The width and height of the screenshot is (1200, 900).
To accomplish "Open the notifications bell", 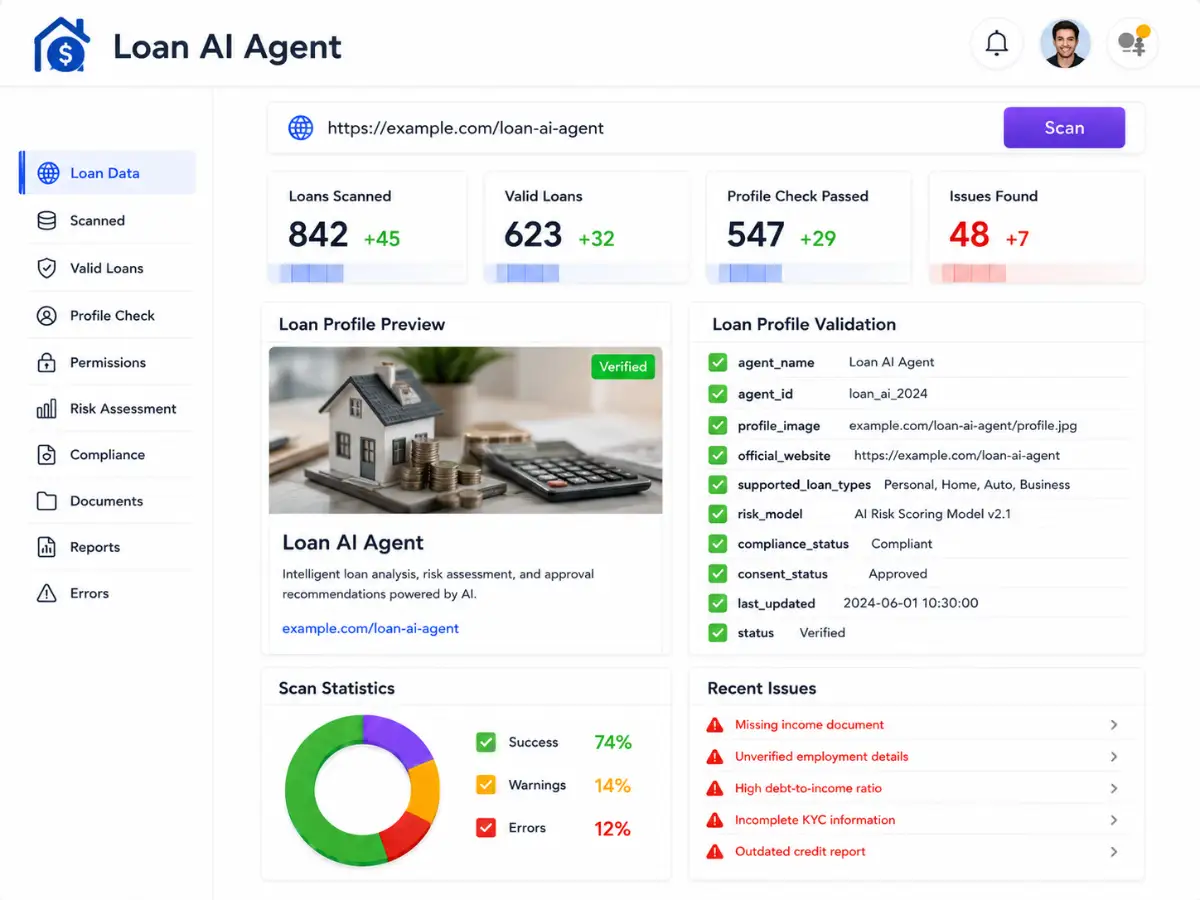I will point(997,43).
